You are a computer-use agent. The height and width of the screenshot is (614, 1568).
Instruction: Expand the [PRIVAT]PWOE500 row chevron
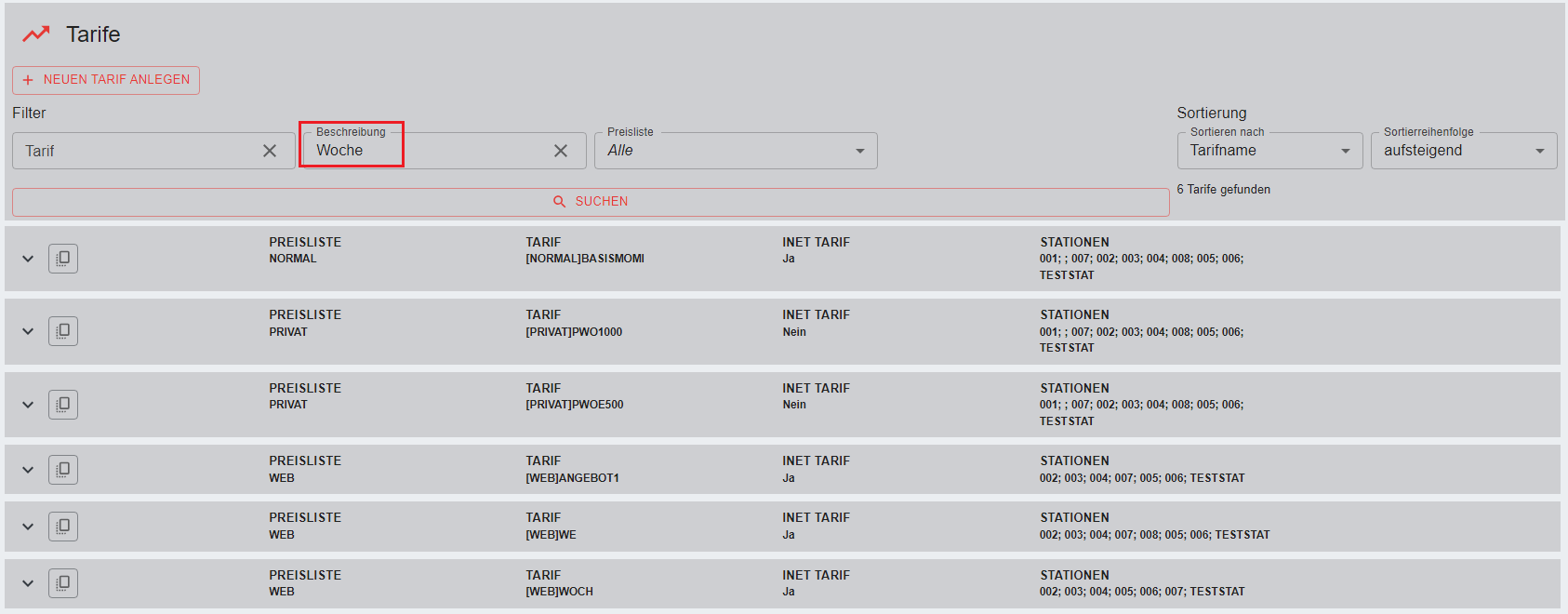(x=28, y=405)
